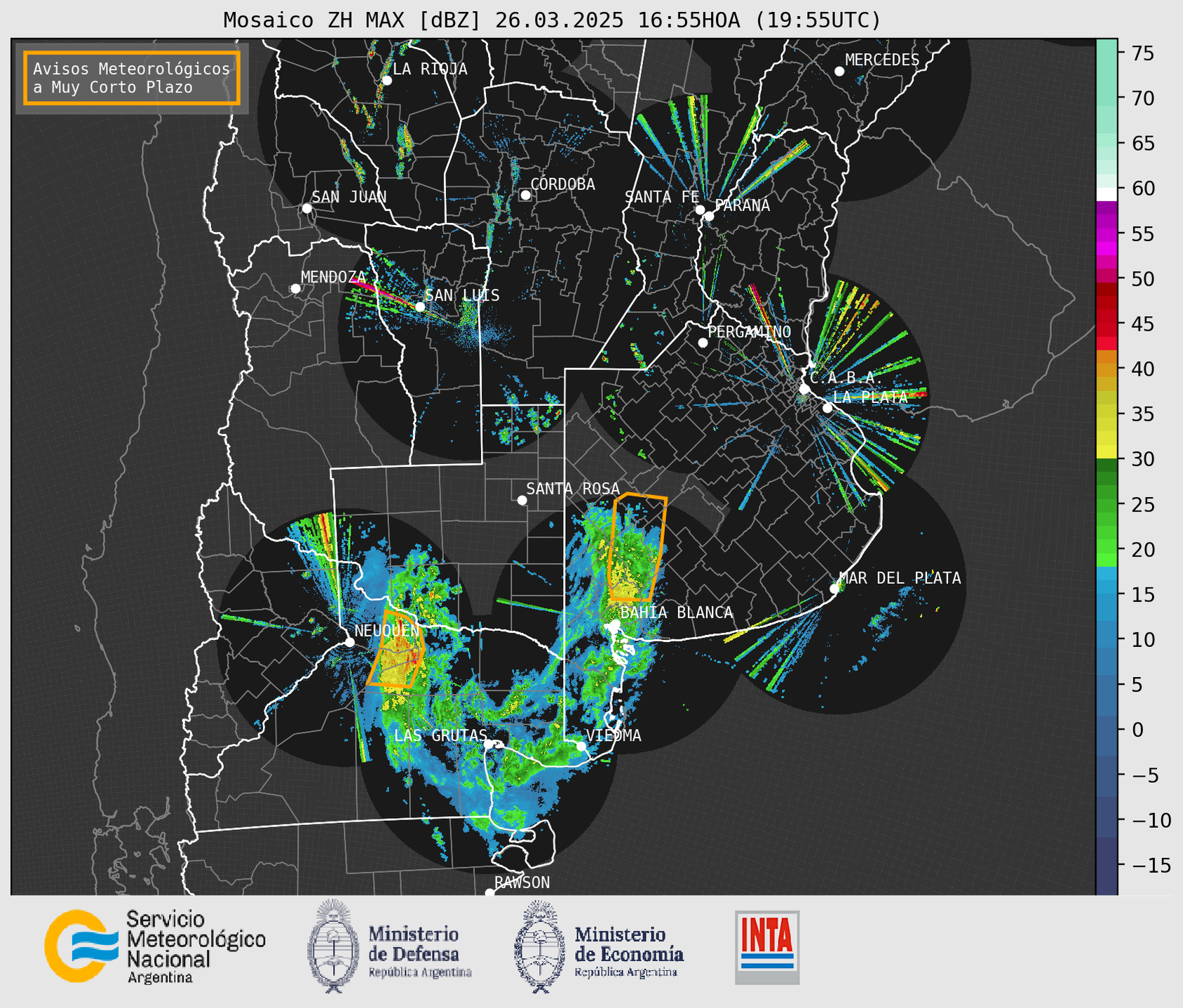The image size is (1183, 1008).
Task: Select the VIEDMA city marker
Action: (581, 746)
